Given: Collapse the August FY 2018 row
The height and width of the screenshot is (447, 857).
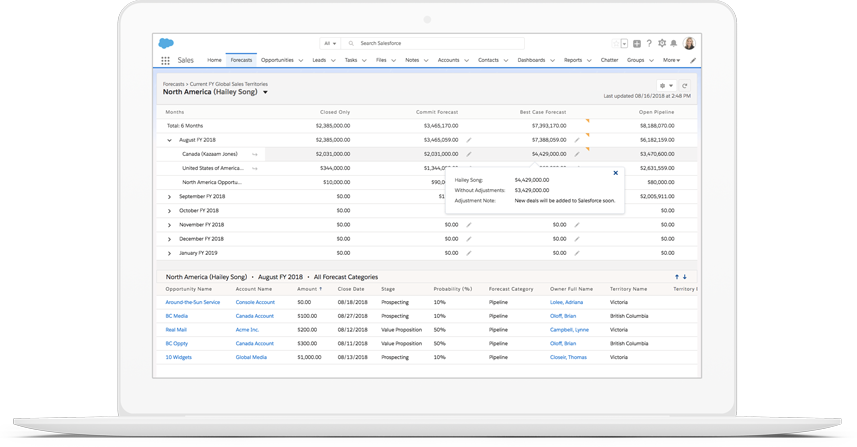Looking at the screenshot, I should point(169,140).
